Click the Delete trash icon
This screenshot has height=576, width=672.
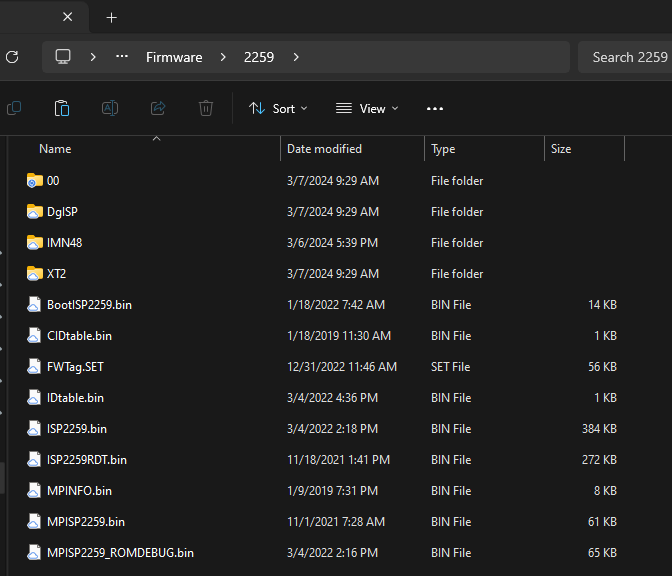[206, 108]
